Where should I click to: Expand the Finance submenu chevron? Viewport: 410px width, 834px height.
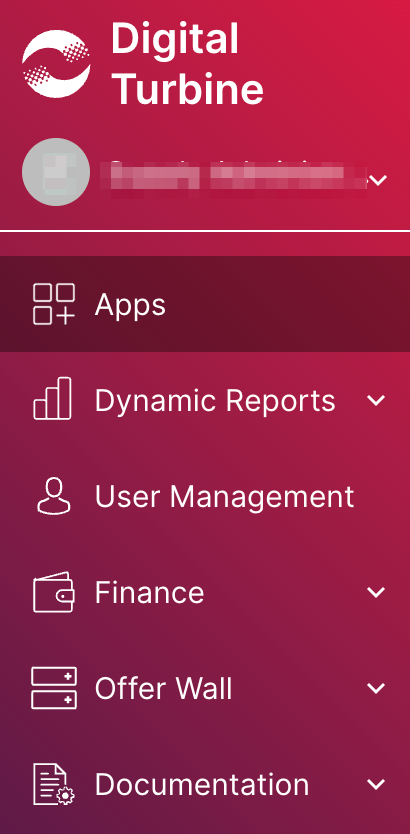376,592
